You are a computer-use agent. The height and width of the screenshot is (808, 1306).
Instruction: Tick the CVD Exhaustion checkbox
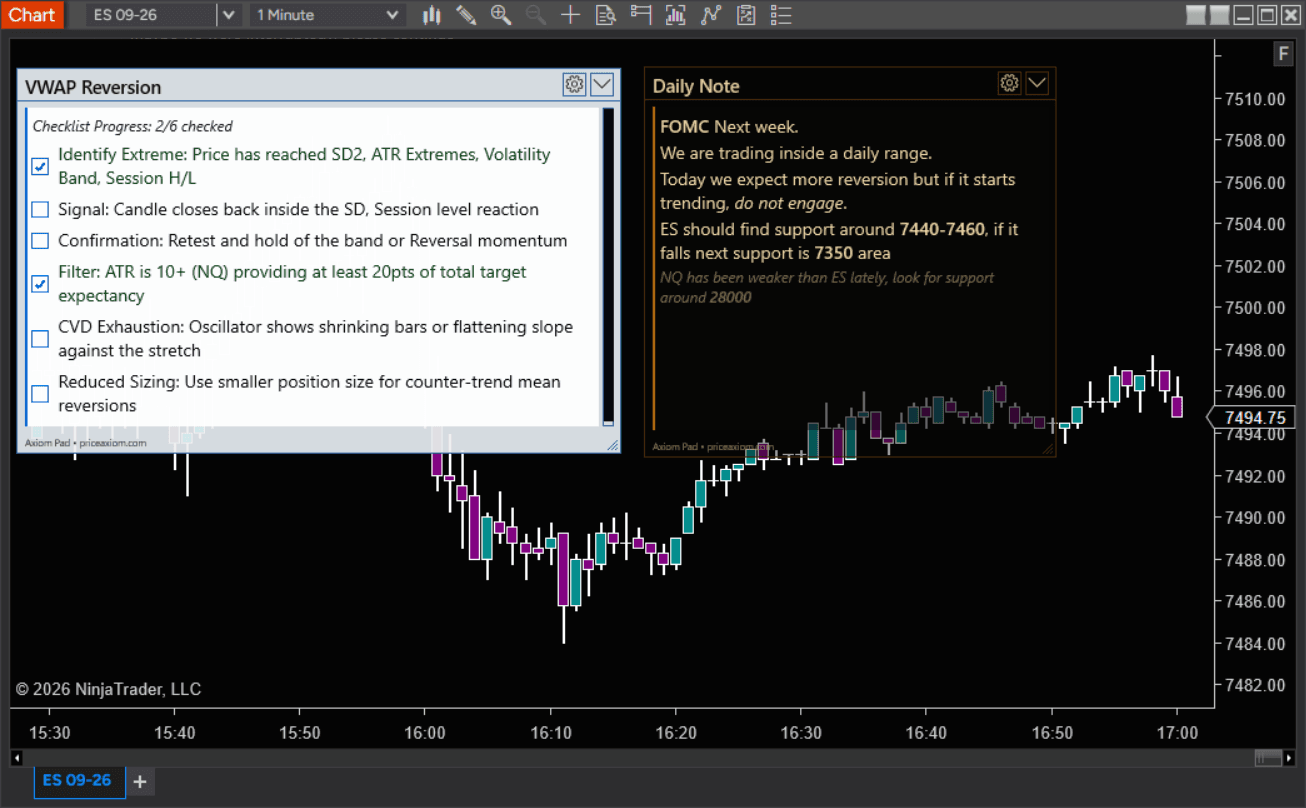pos(40,339)
